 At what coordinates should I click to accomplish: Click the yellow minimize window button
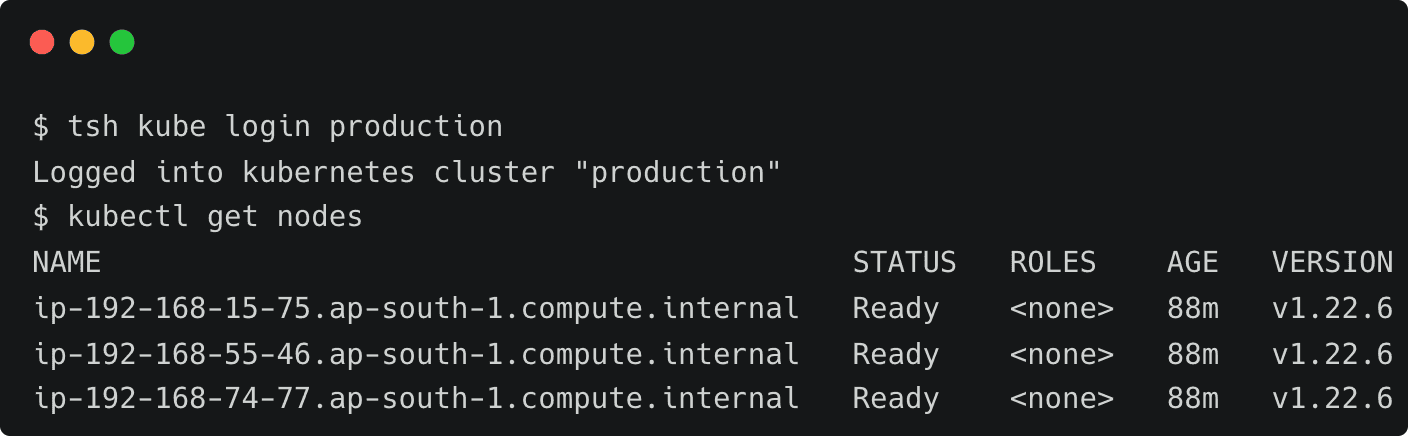pyautogui.click(x=82, y=42)
